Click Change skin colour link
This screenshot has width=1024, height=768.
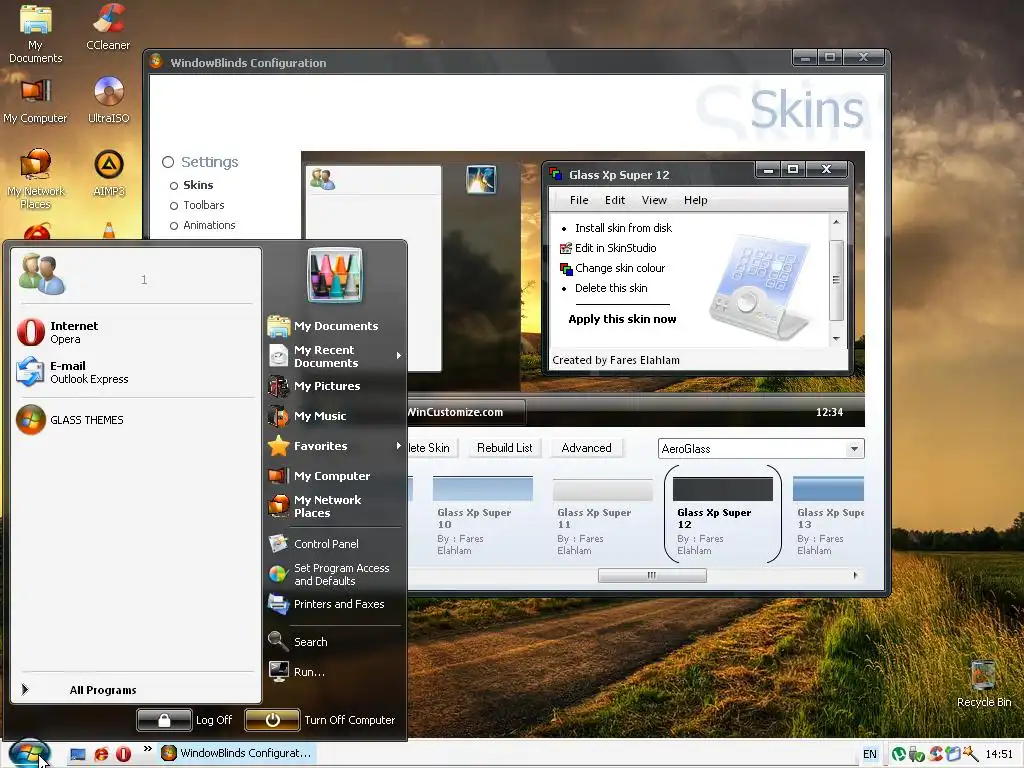click(620, 268)
